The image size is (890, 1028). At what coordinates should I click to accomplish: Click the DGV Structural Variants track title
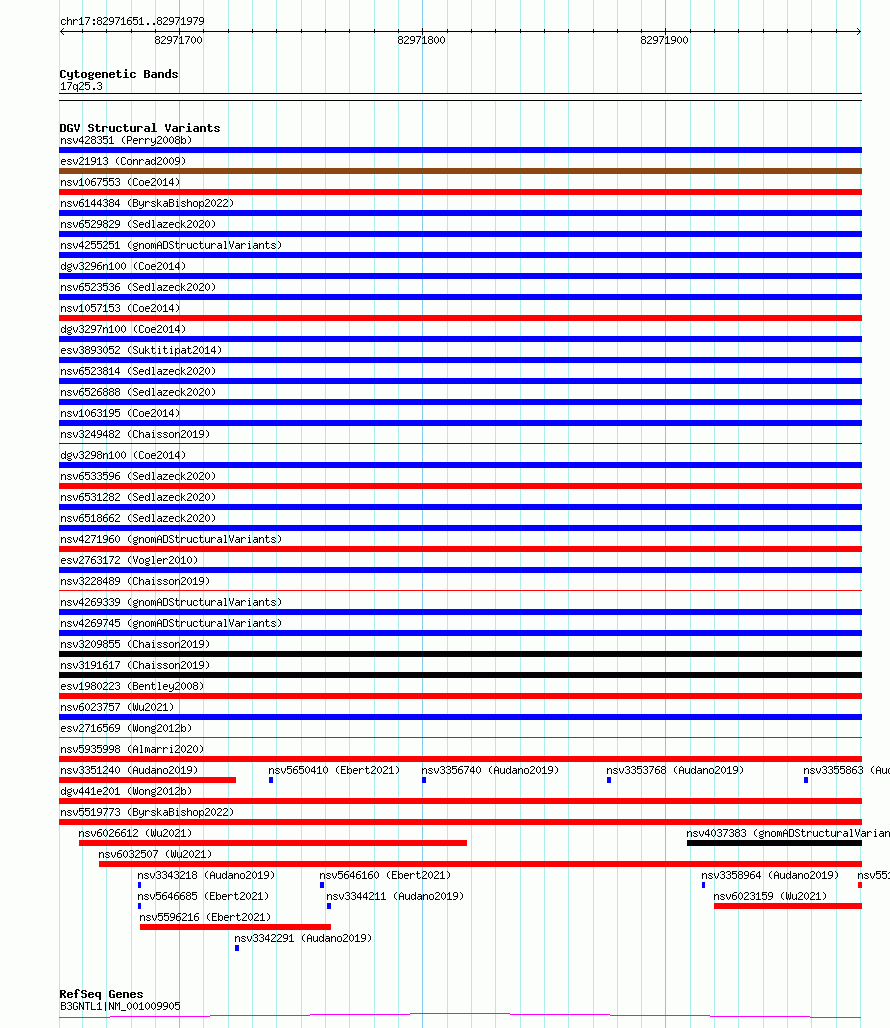[x=140, y=128]
